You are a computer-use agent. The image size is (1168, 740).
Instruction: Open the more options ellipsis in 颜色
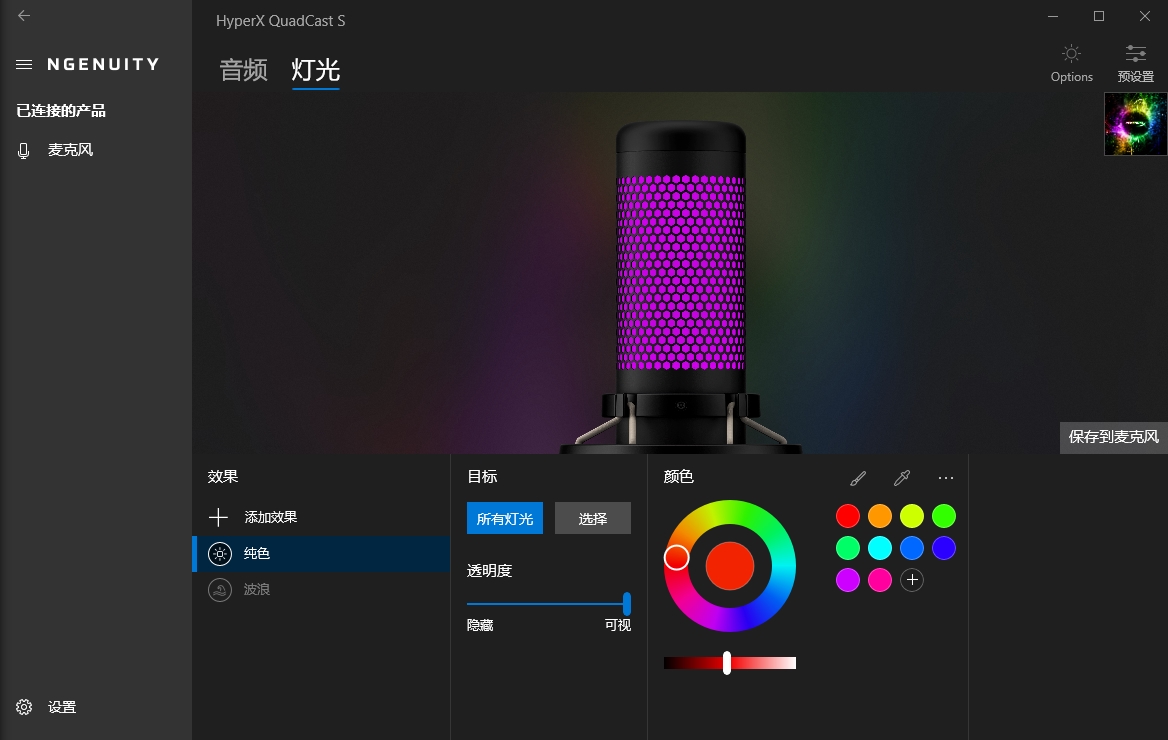point(946,478)
